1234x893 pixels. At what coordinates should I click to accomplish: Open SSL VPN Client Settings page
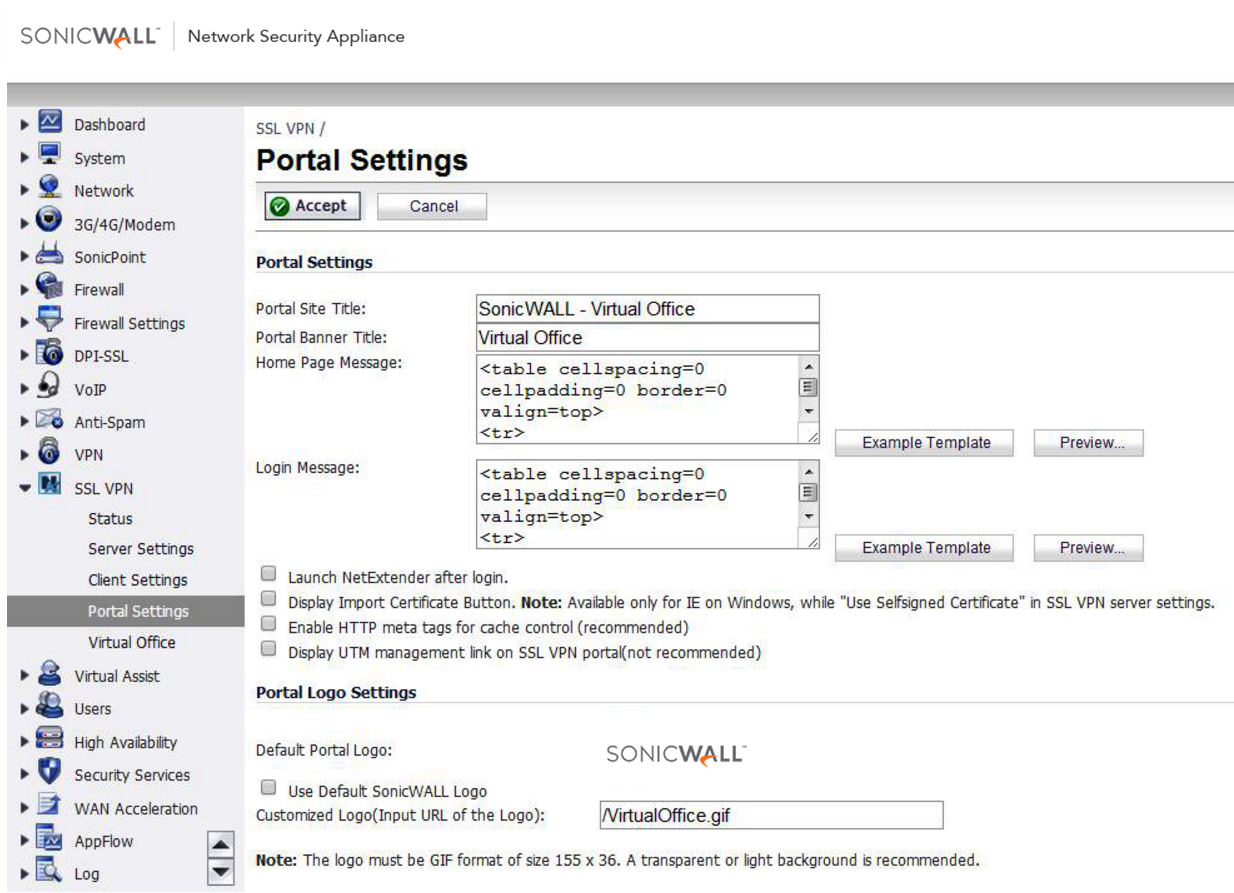pos(138,580)
